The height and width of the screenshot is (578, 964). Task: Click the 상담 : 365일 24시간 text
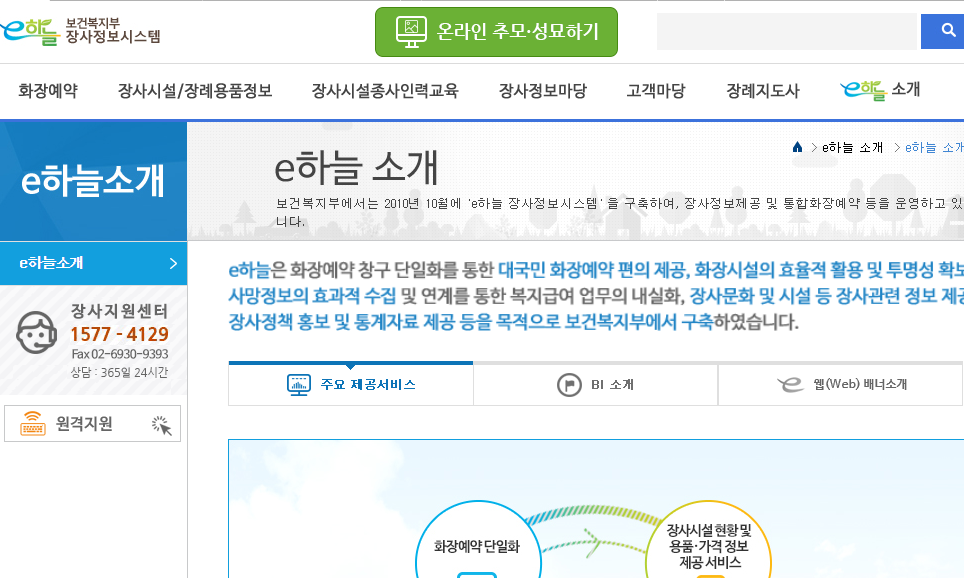(x=119, y=373)
